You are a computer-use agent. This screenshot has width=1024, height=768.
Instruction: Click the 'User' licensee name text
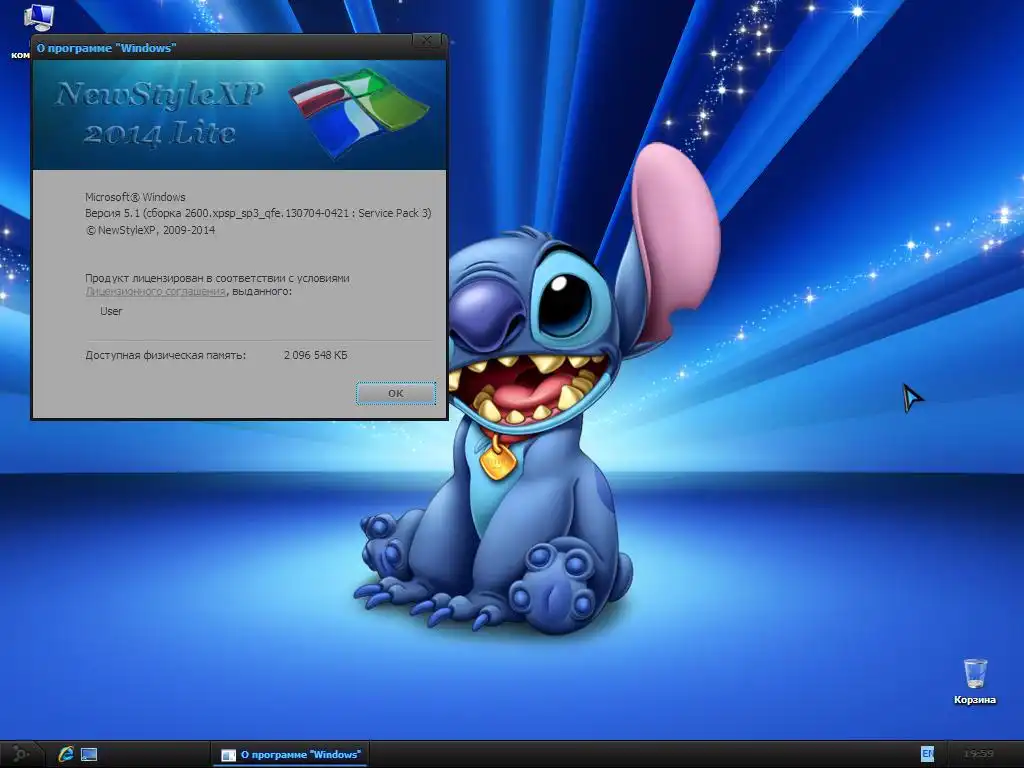(x=111, y=311)
